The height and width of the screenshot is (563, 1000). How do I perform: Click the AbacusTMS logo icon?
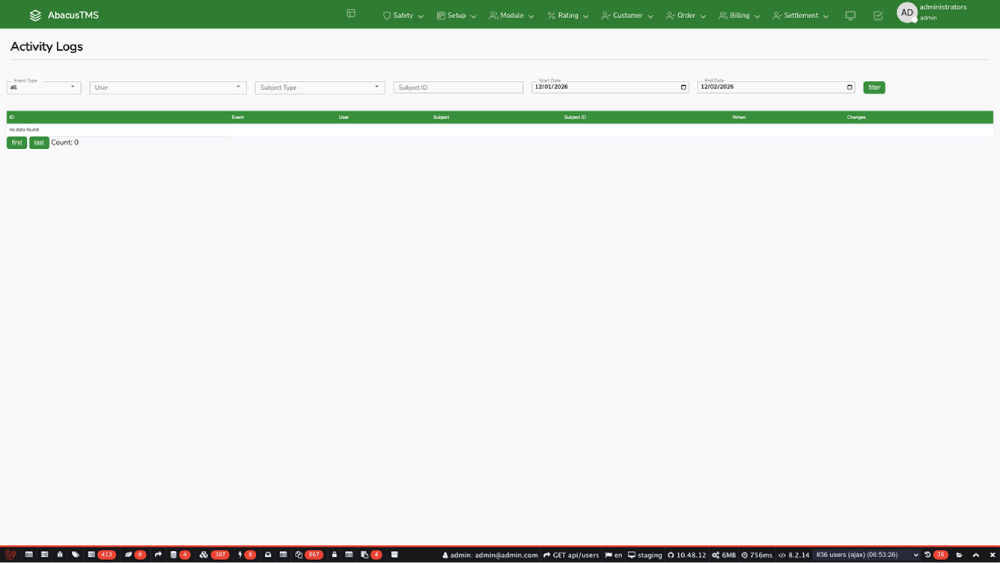coord(35,15)
